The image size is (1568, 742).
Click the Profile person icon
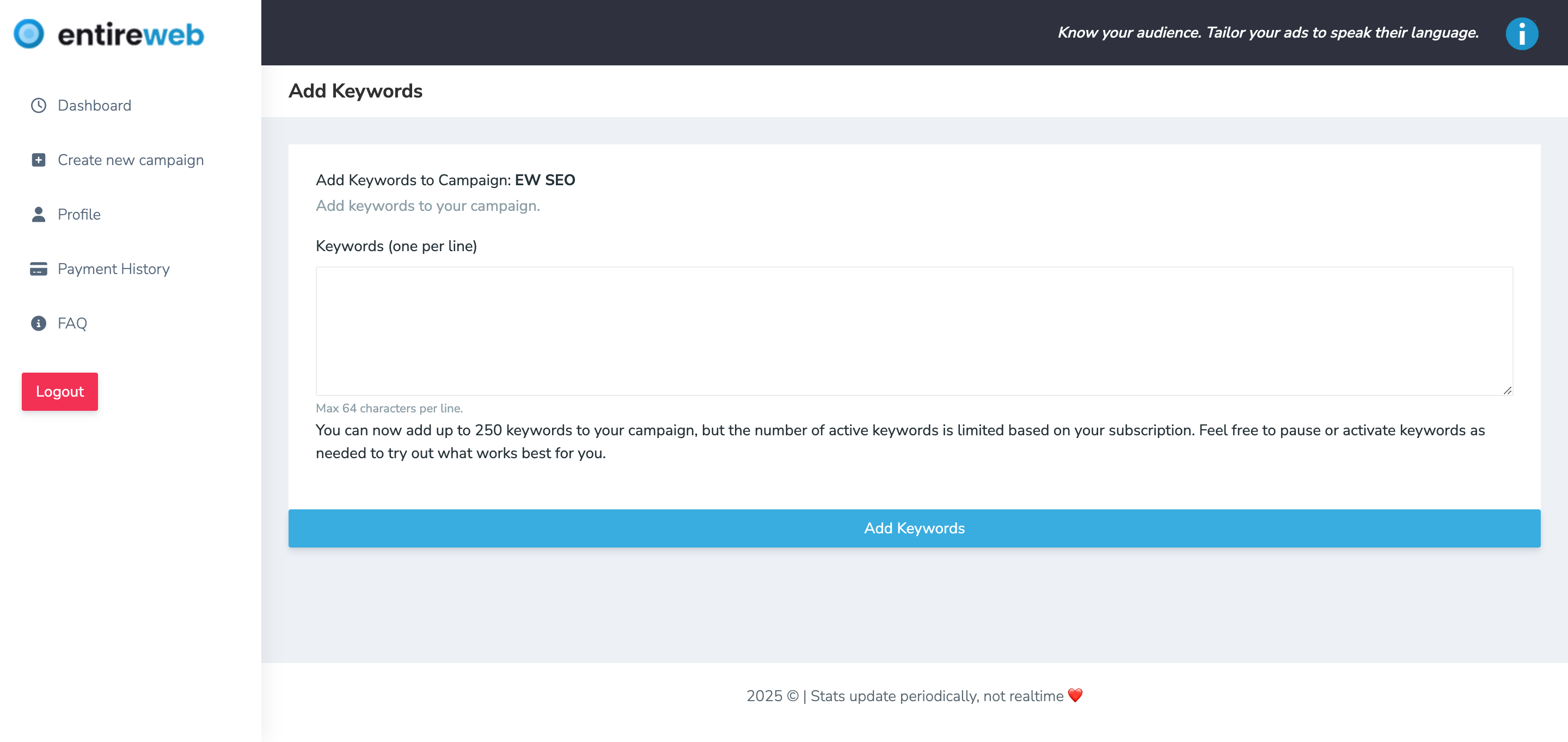(x=38, y=215)
